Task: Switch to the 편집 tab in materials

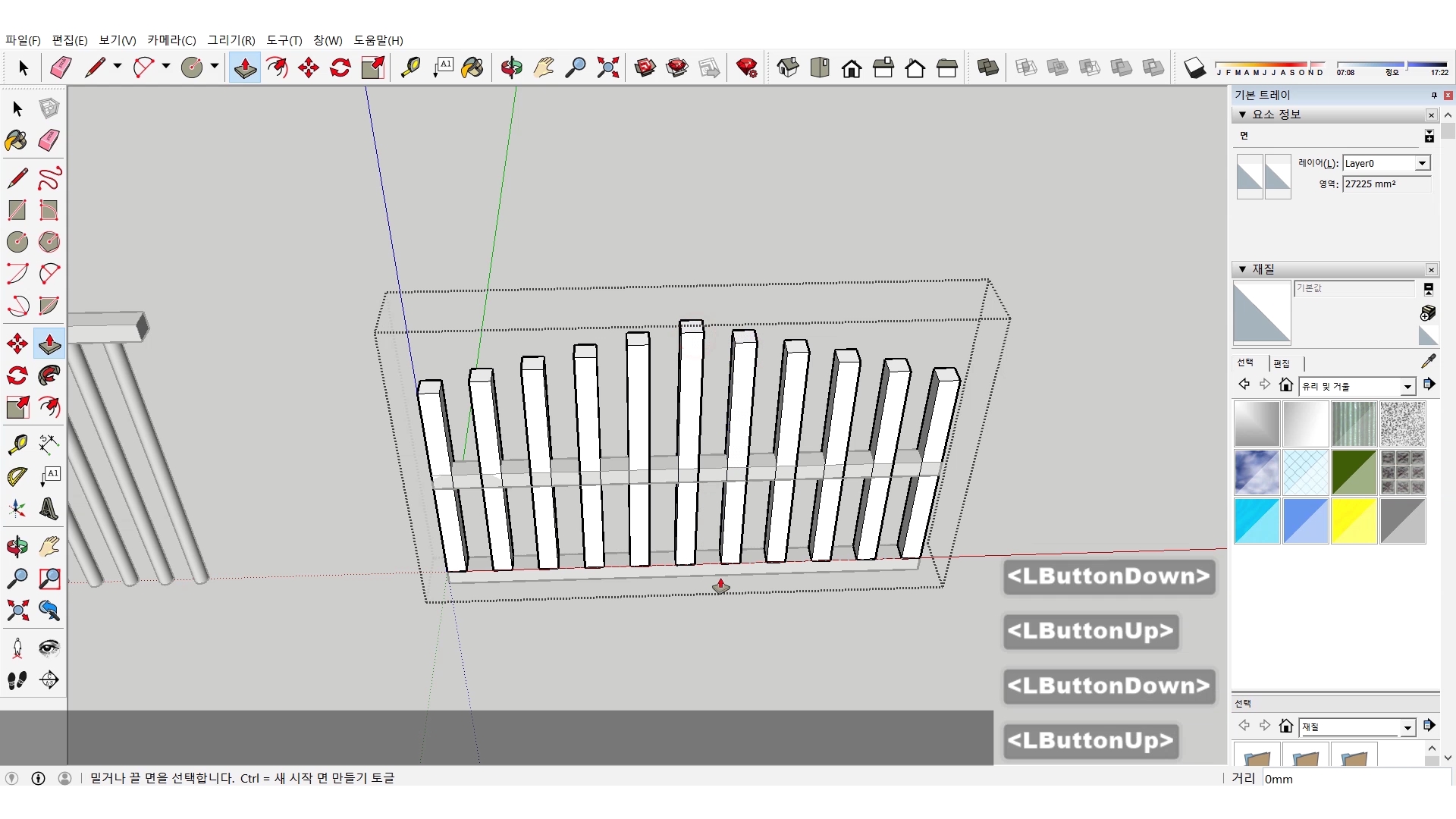Action: pos(1282,363)
